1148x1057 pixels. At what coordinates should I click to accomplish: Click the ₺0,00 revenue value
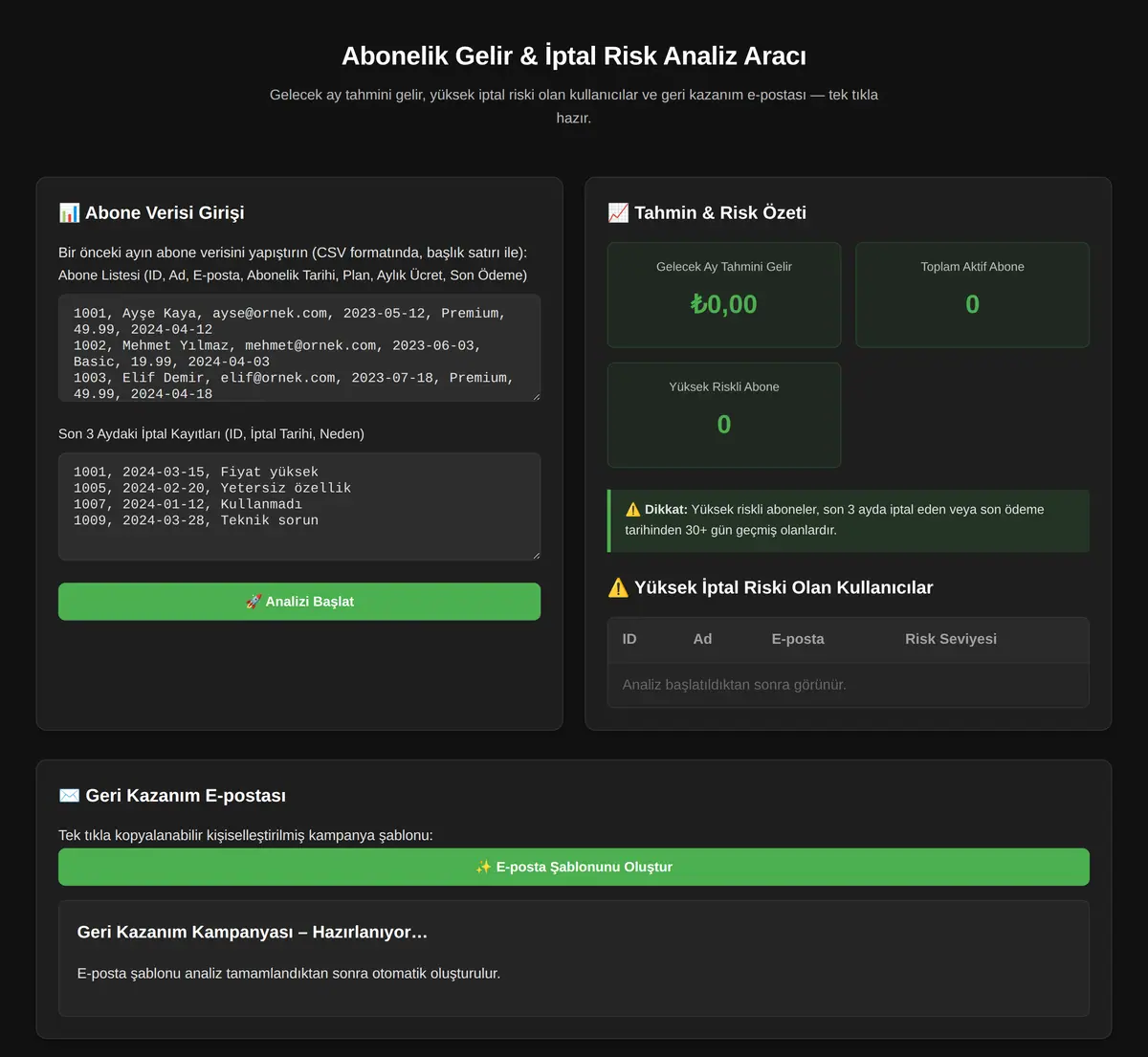724,304
